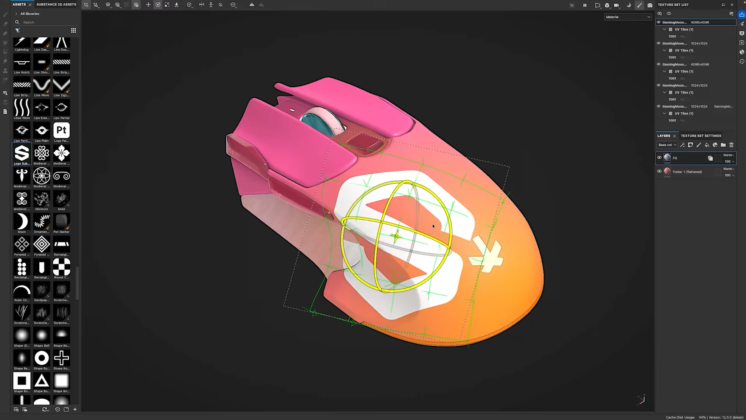Add a fill layer with bucket icon
The image size is (746, 420).
pyautogui.click(x=707, y=145)
